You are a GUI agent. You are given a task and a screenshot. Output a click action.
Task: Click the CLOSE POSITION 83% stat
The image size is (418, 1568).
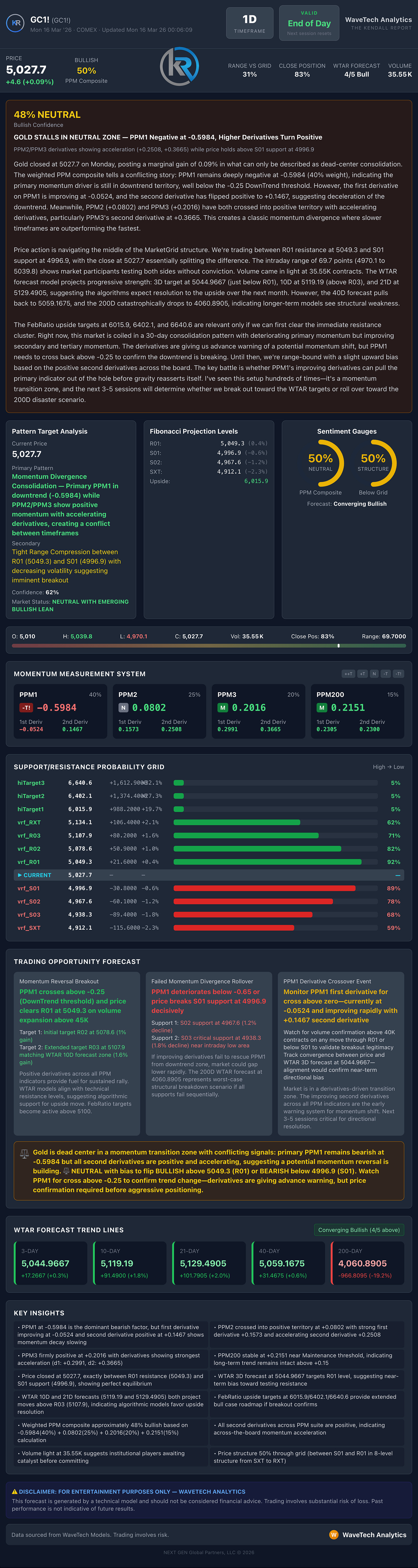pyautogui.click(x=302, y=70)
